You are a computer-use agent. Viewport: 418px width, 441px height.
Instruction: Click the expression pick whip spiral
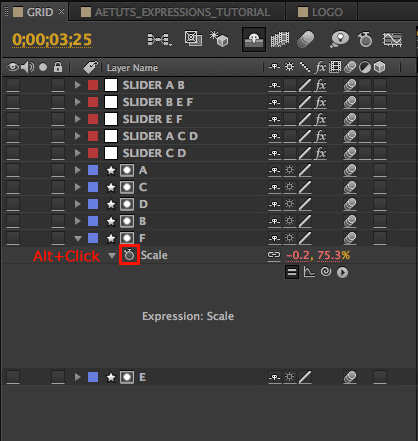click(x=326, y=272)
